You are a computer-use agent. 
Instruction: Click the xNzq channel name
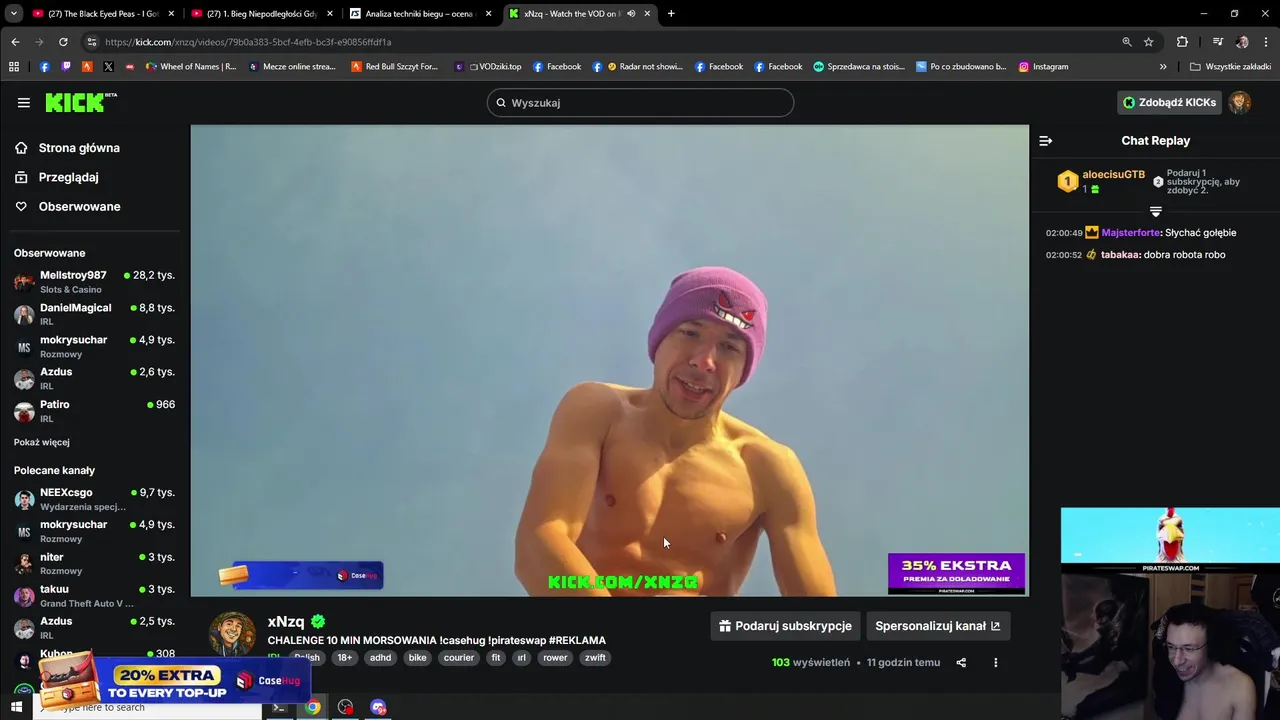(x=286, y=621)
